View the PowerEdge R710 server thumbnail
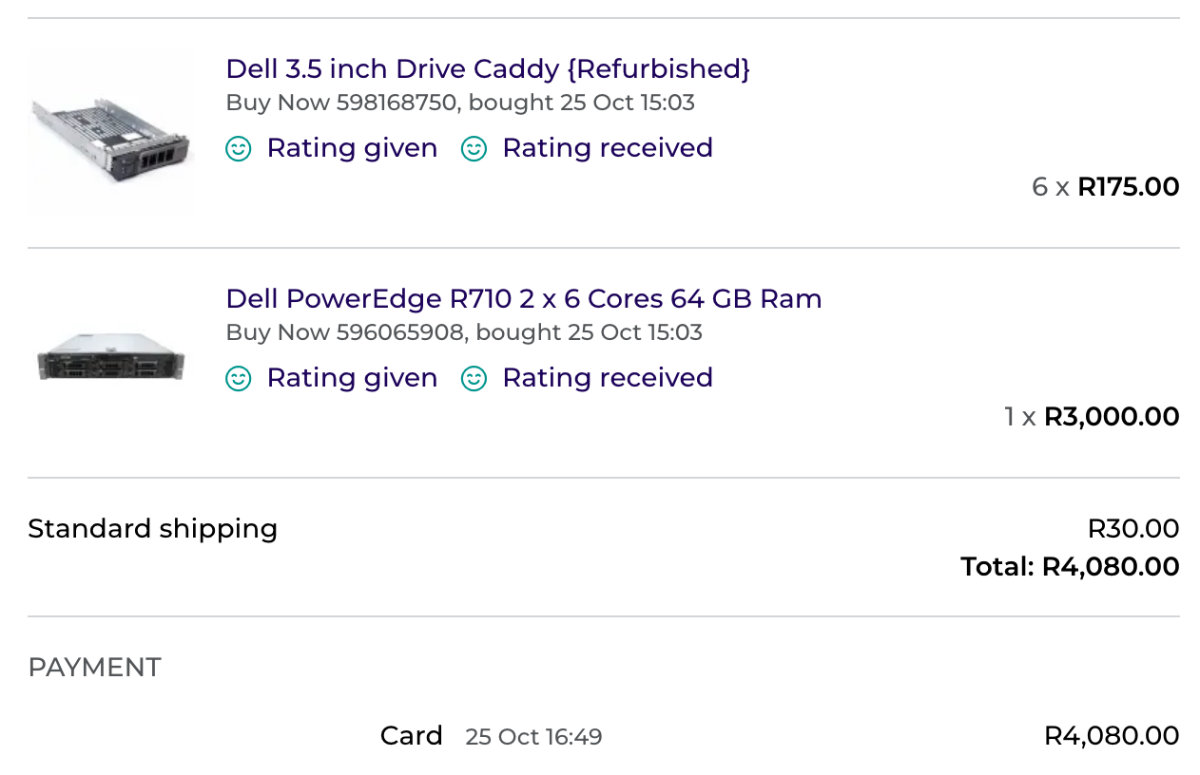 tap(110, 356)
